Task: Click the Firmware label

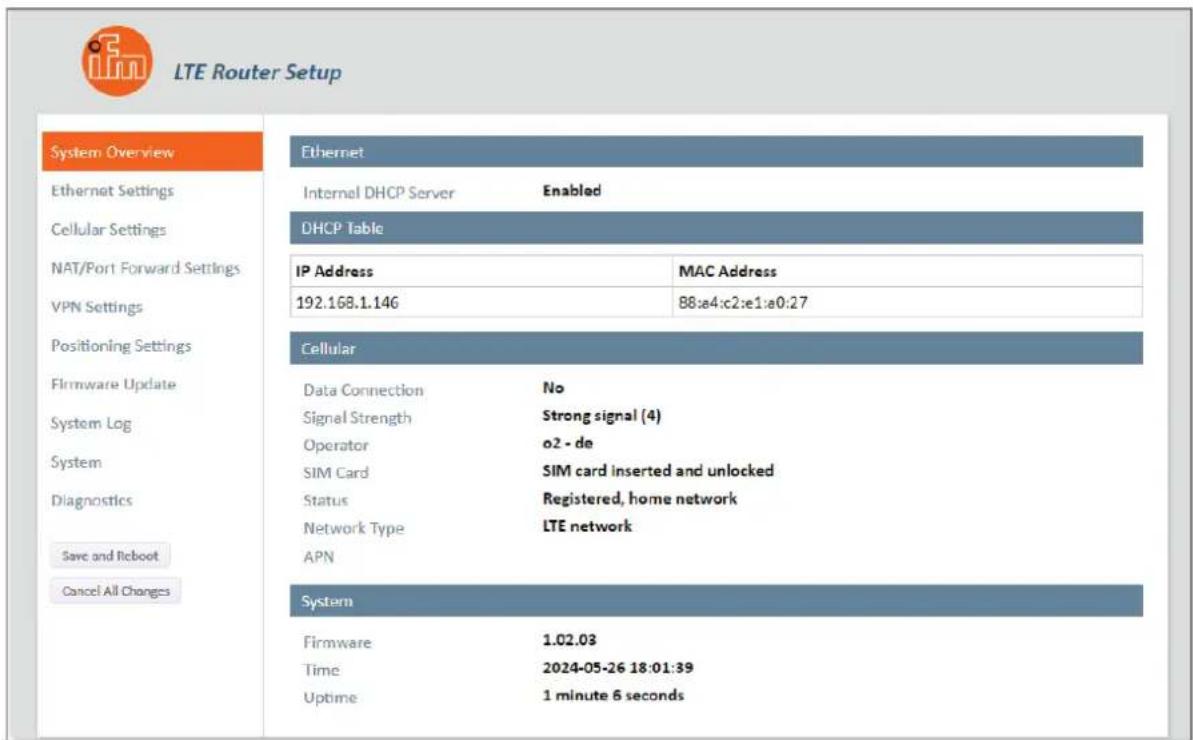Action: pyautogui.click(x=337, y=643)
